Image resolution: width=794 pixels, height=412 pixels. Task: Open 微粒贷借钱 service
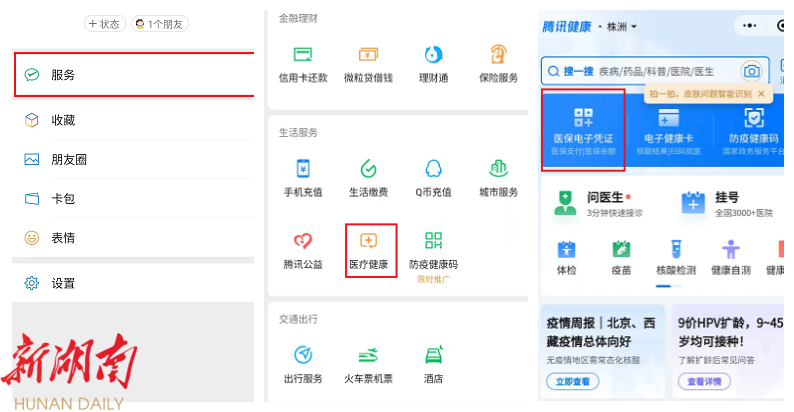368,62
